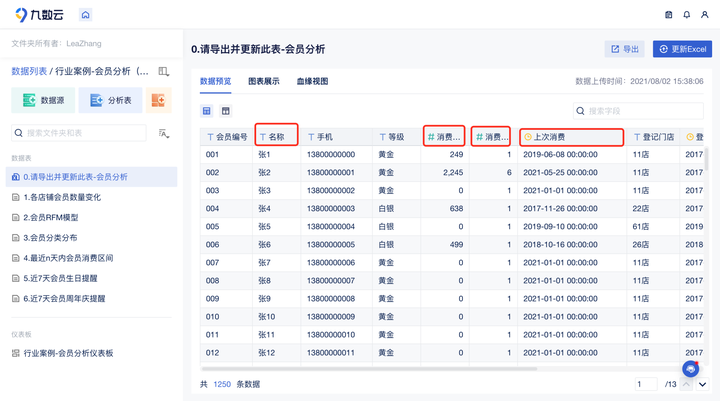
Task: Click the 上次消费 column header
Action: pos(572,137)
